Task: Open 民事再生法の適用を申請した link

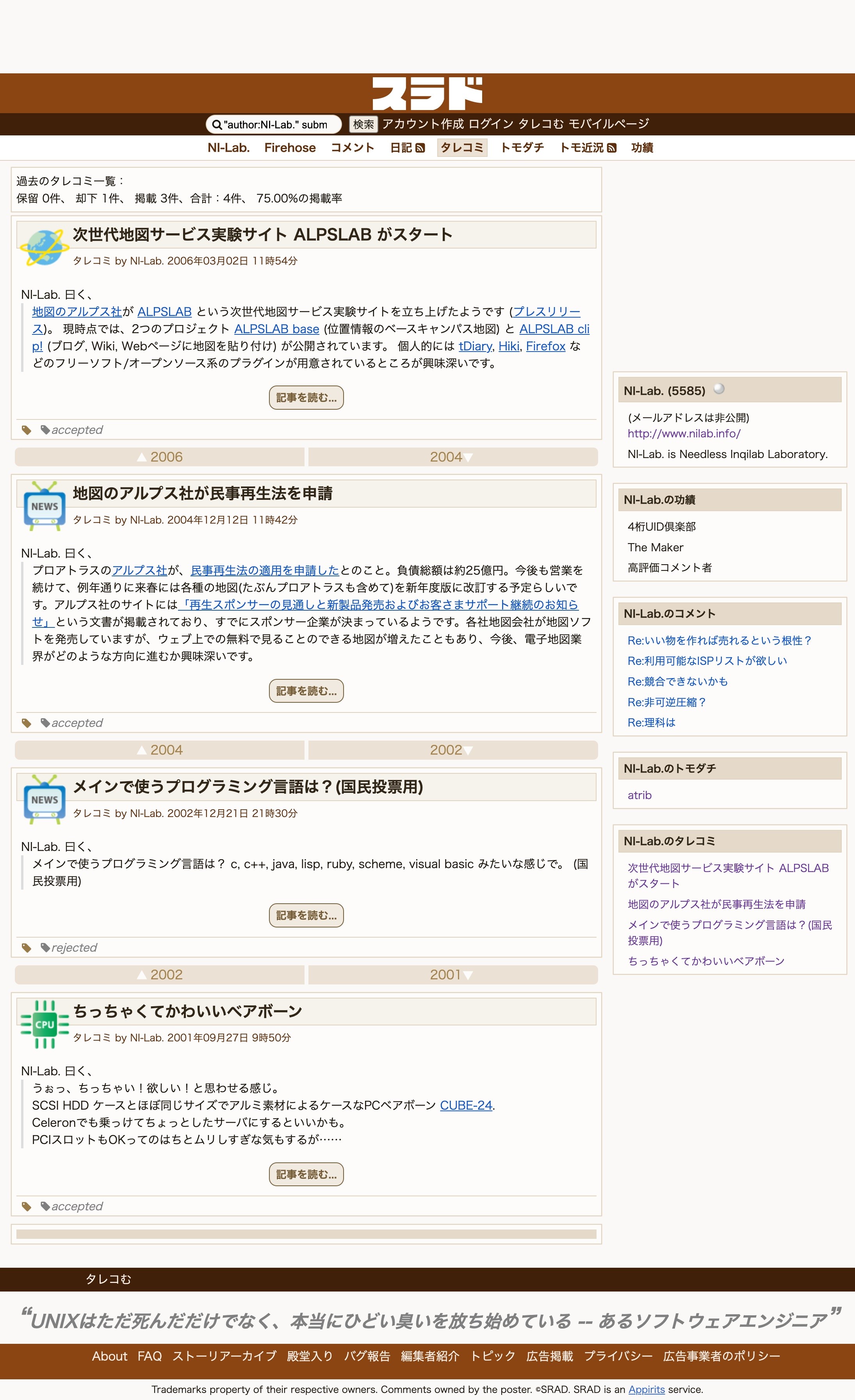Action: 264,570
